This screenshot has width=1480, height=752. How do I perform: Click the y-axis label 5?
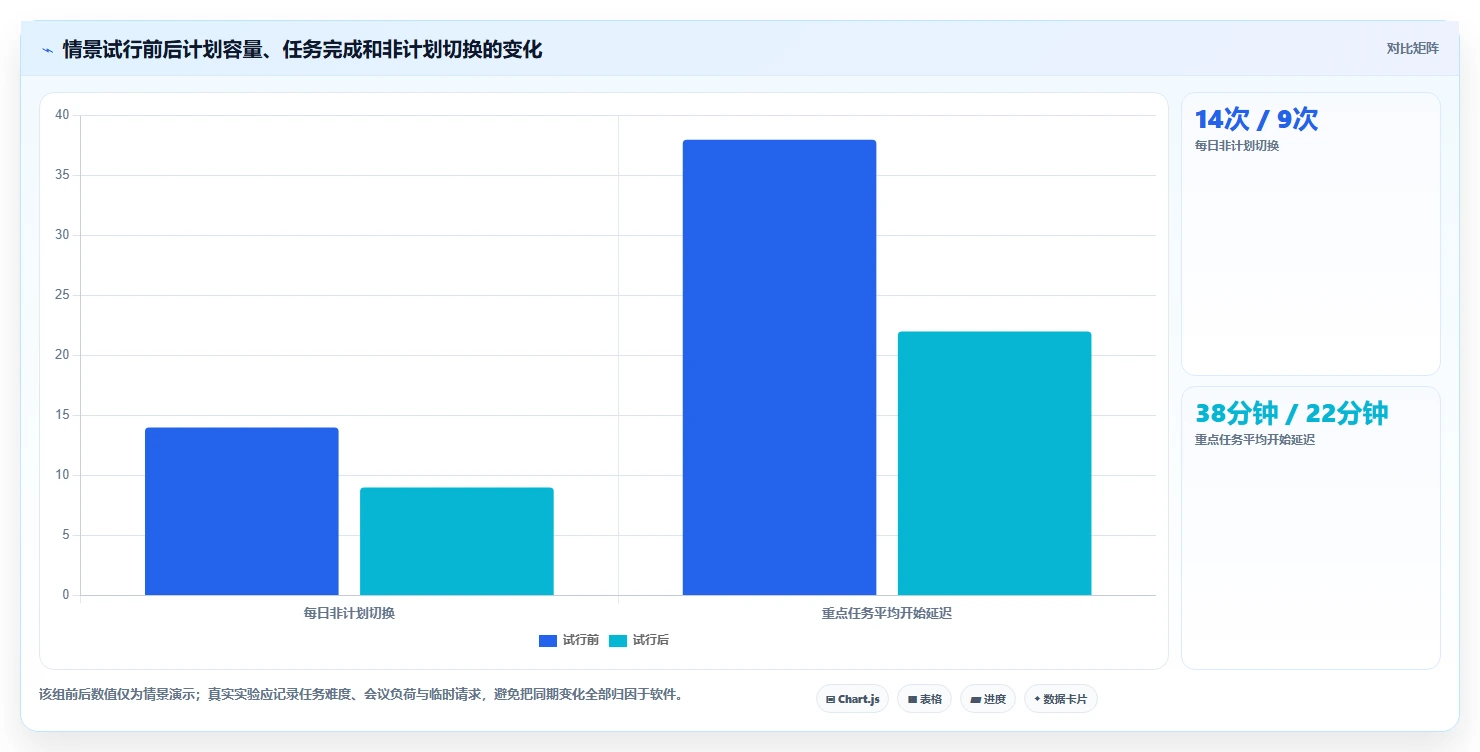tap(66, 535)
